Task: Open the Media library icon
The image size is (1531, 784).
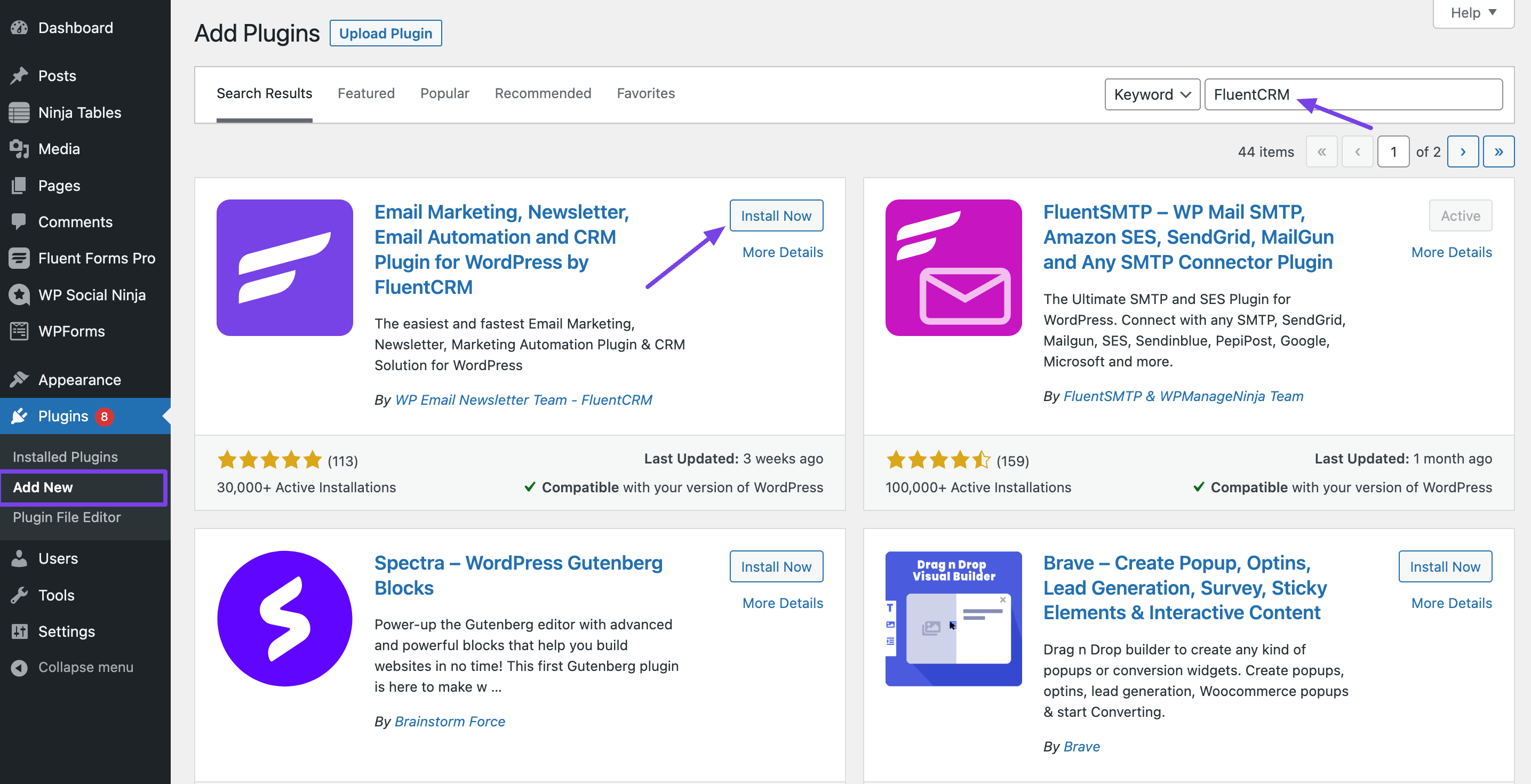Action: tap(20, 149)
